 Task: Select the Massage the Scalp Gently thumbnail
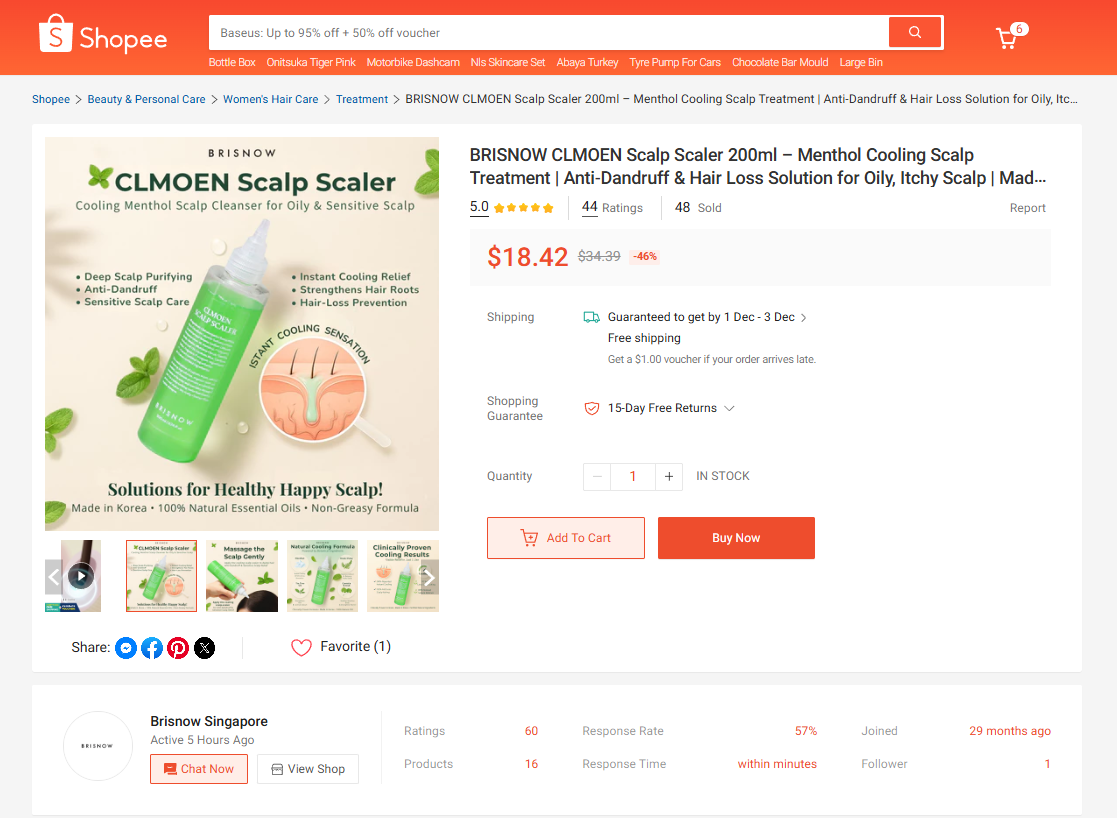(242, 576)
